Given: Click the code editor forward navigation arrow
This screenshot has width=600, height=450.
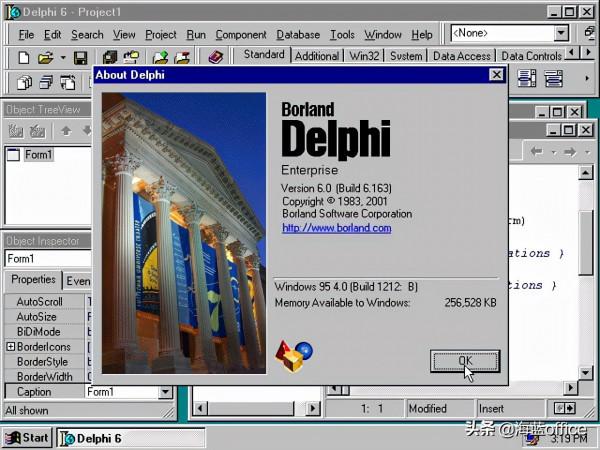Looking at the screenshot, I should coord(570,152).
